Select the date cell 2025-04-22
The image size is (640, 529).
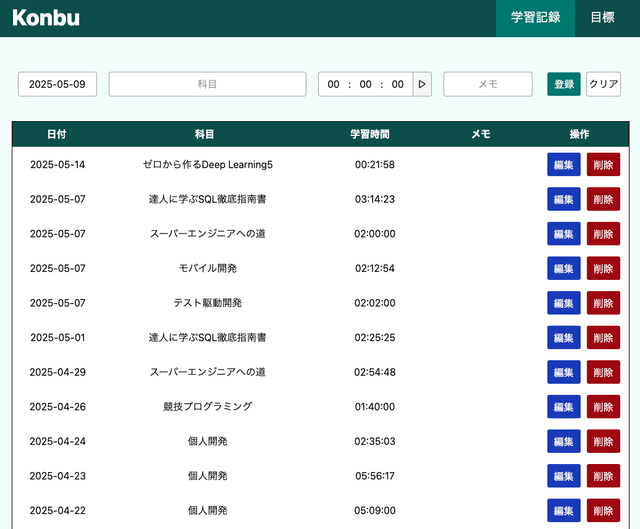[x=58, y=510]
